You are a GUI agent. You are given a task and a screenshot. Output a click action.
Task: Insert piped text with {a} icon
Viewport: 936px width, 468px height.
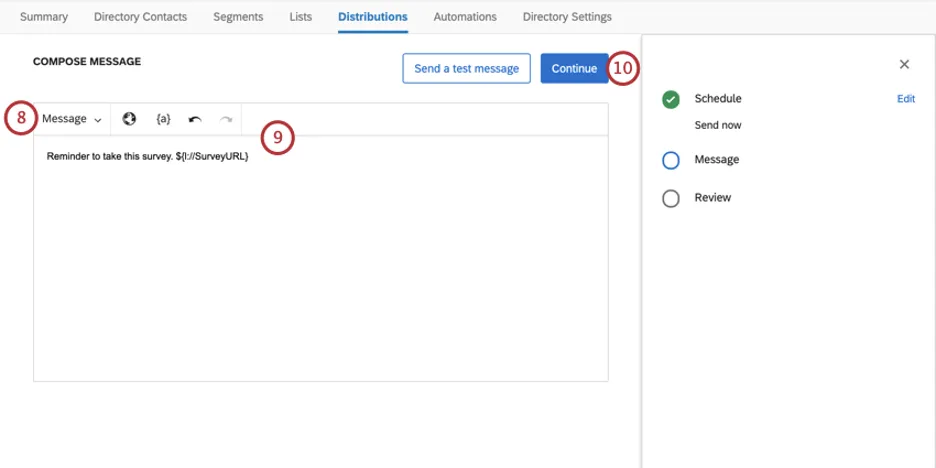(163, 119)
